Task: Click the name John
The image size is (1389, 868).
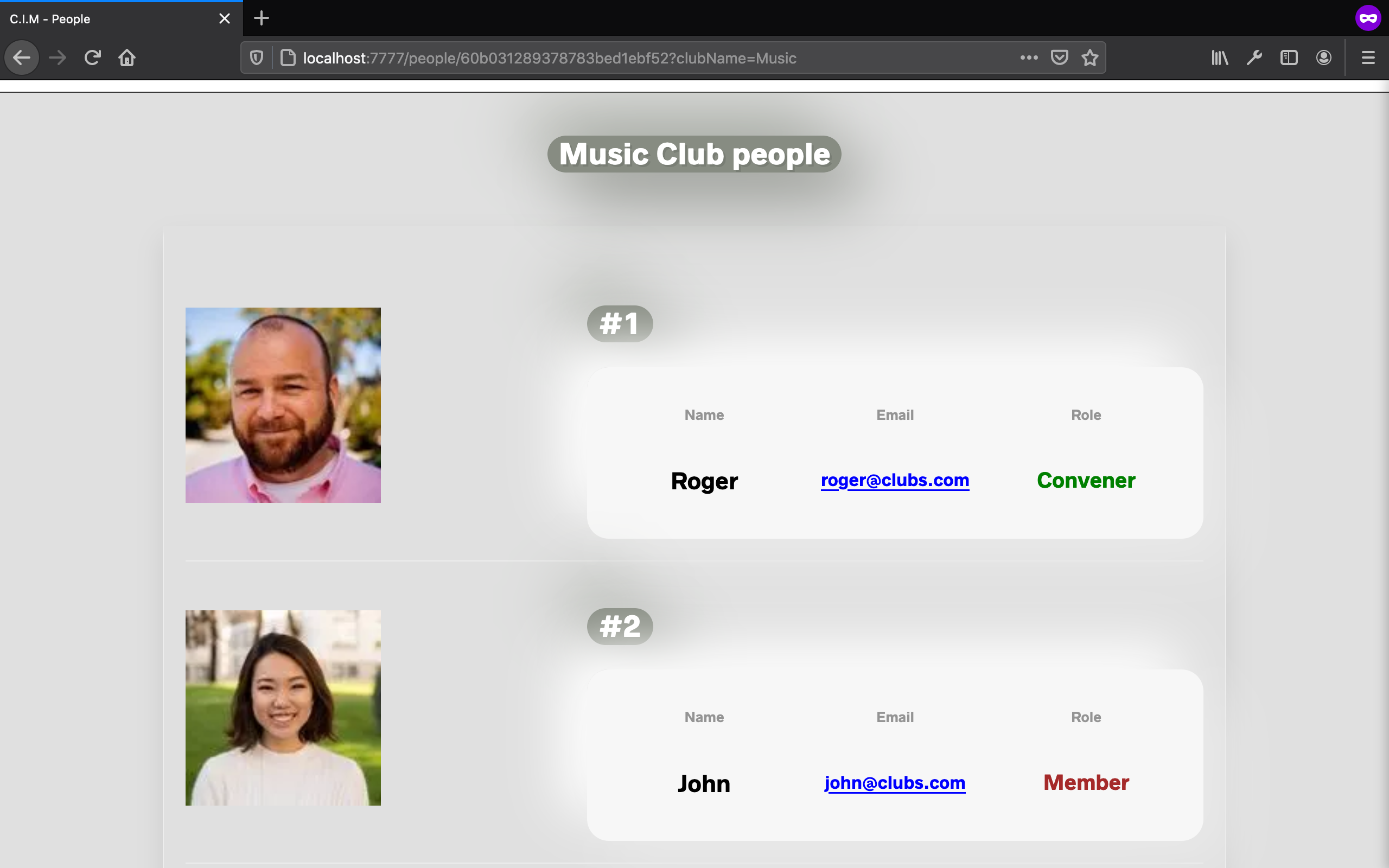Action: 704,783
